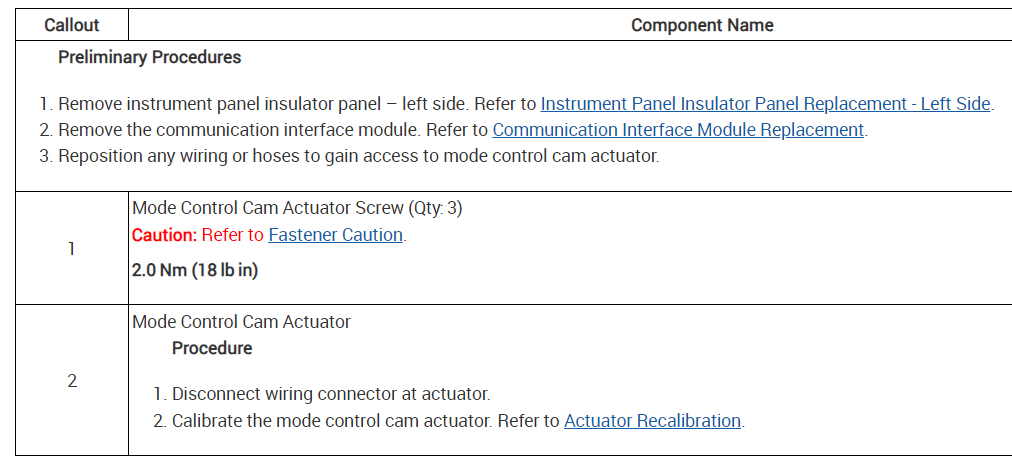This screenshot has width=1012, height=473.
Task: Click the Mode Control Cam Actuator Screw (Qty: 3) text
Action: coord(297,209)
